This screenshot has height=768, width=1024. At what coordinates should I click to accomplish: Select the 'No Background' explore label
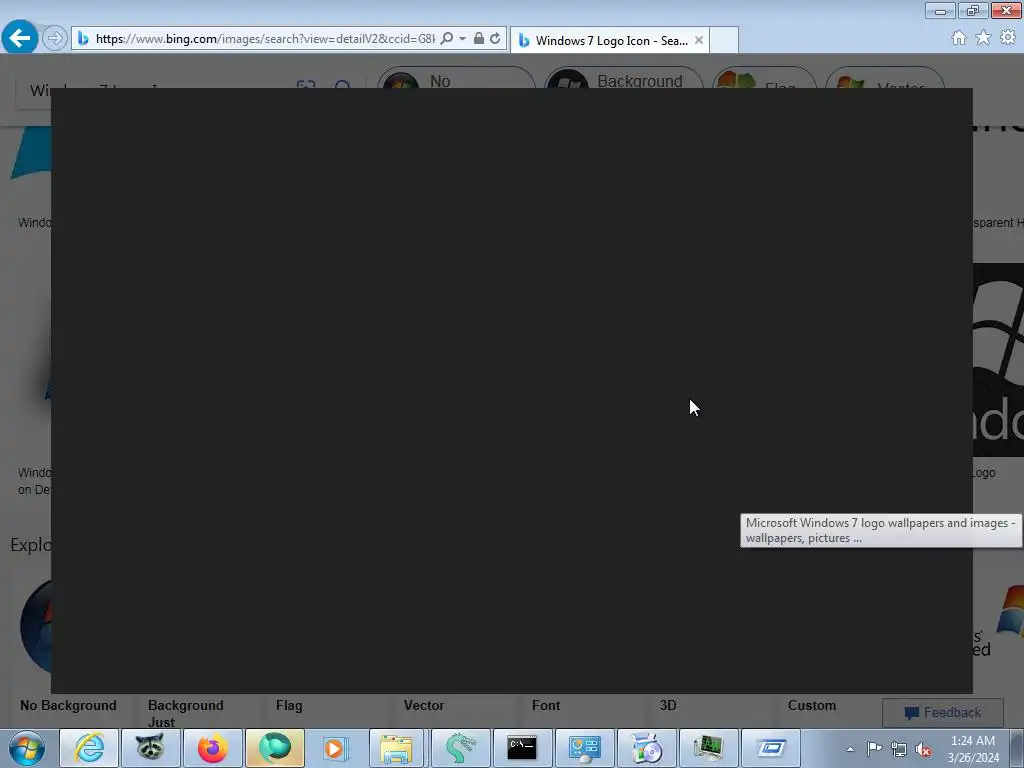click(68, 705)
